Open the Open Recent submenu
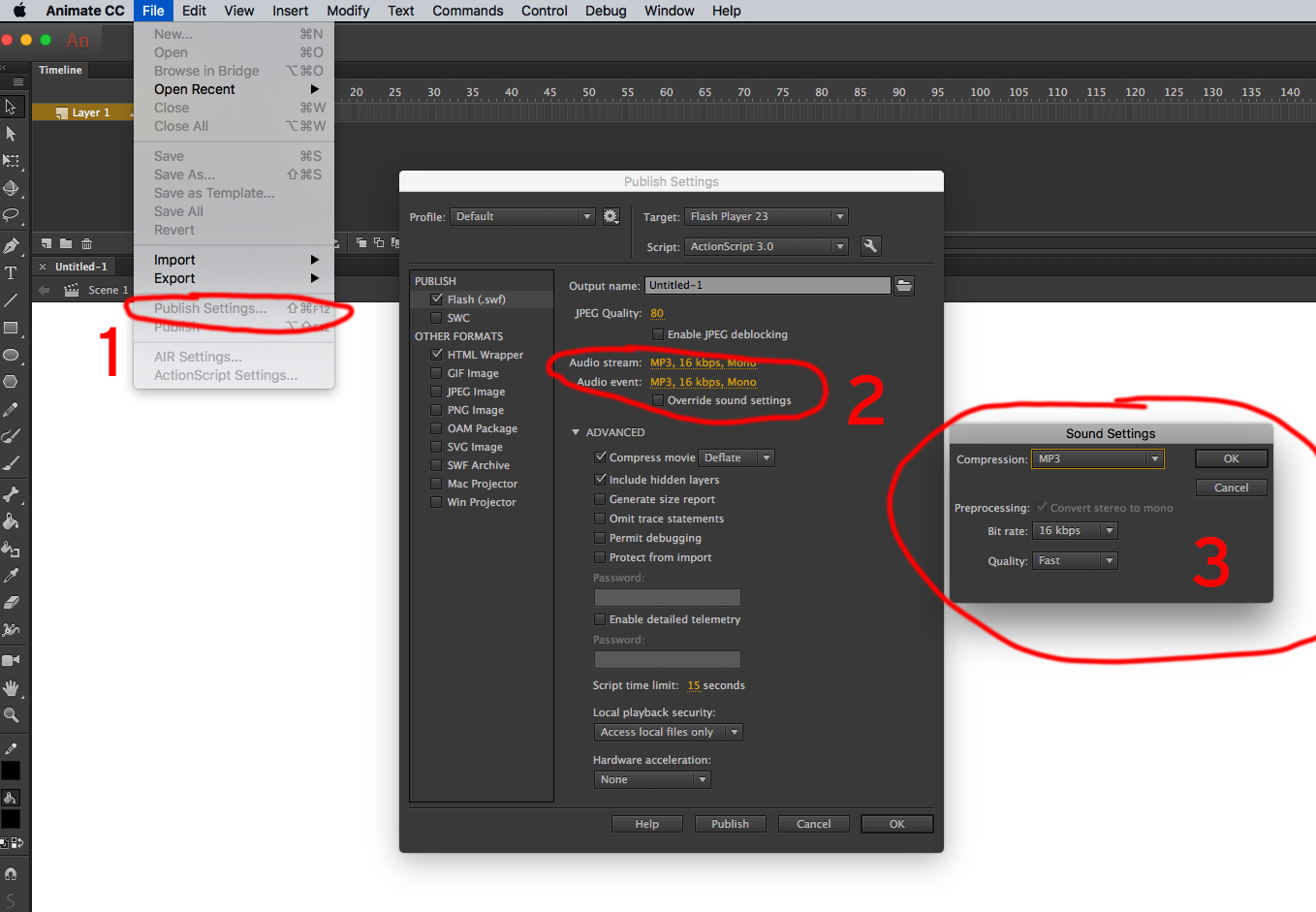Image resolution: width=1316 pixels, height=912 pixels. pos(235,89)
